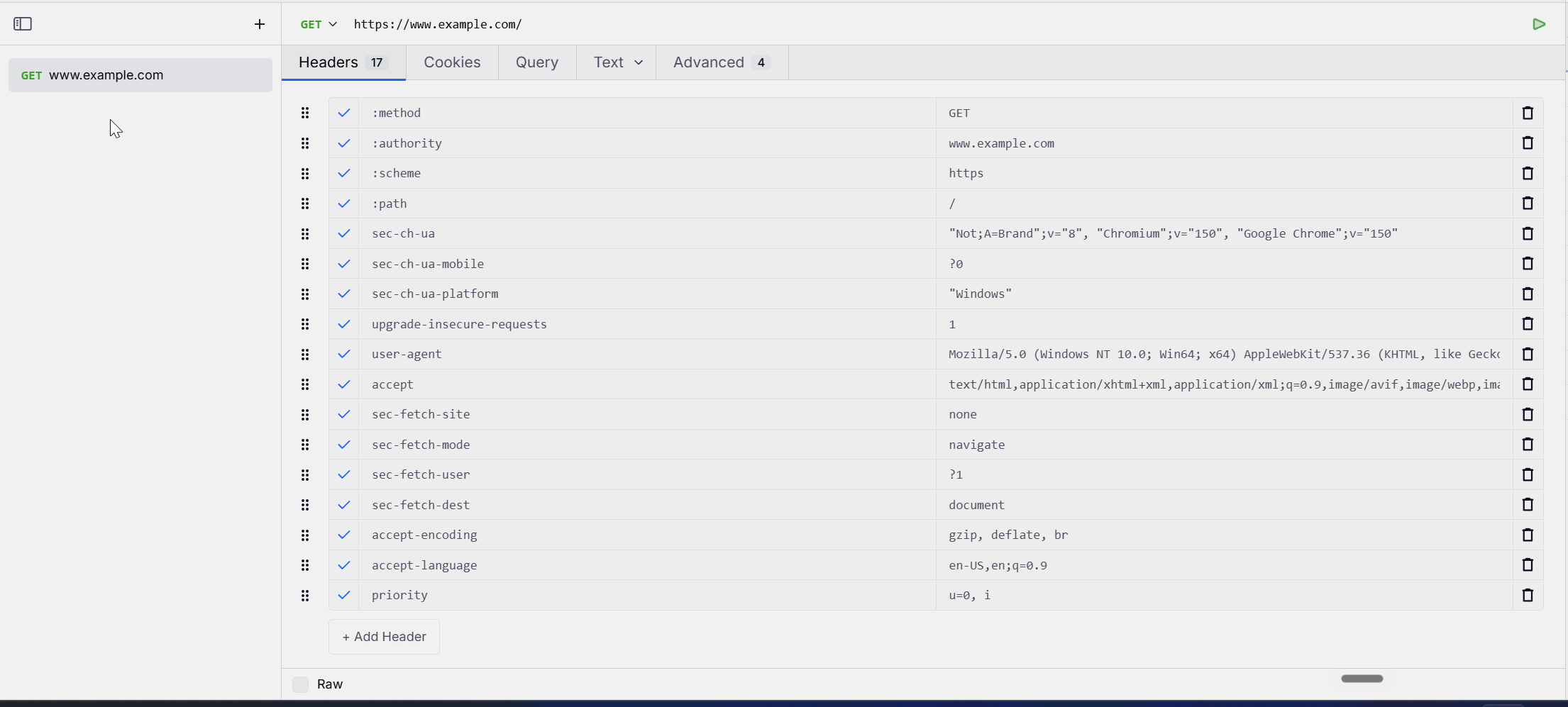Delete the accept-encoding header
1568x707 pixels.
1528,535
